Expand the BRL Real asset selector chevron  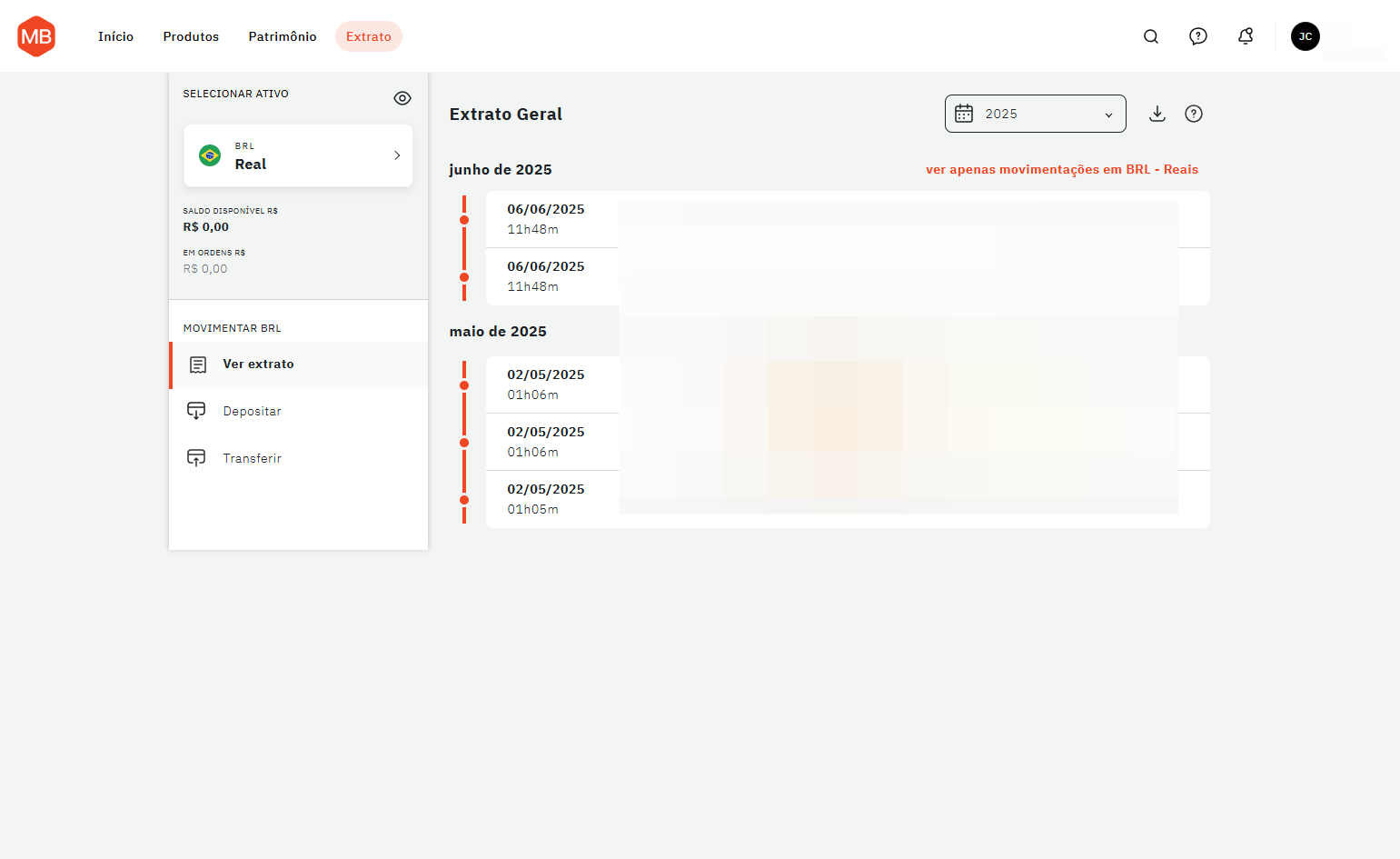click(397, 155)
